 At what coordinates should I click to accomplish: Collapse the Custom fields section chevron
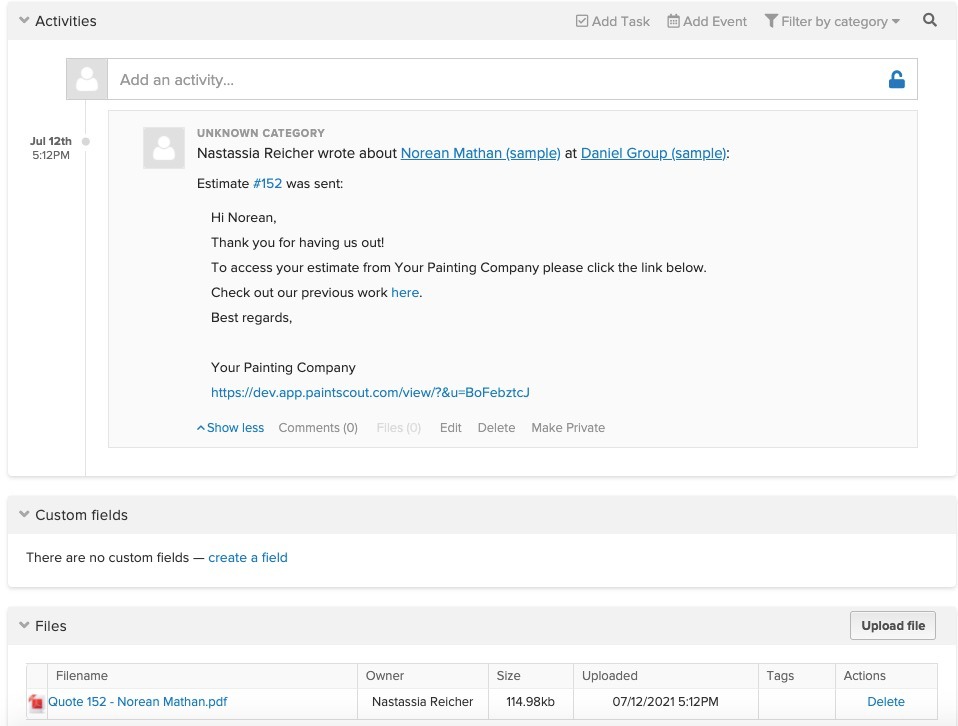pyautogui.click(x=24, y=515)
